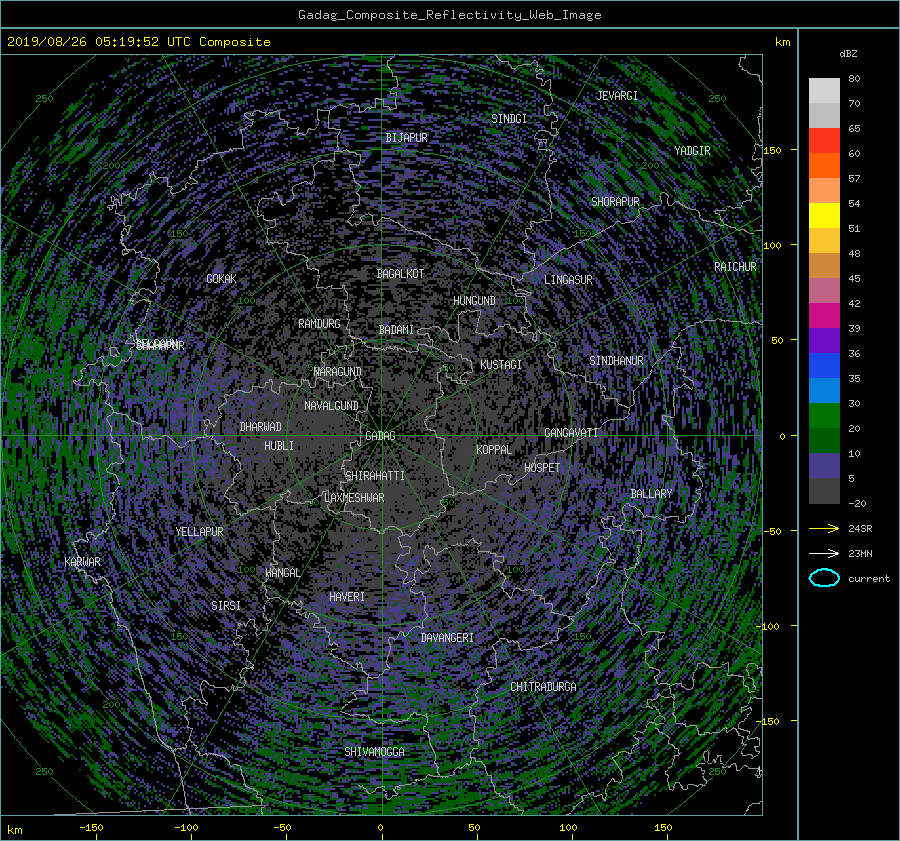Click the RAMDURG label
Viewport: 900px width, 841px height.
(319, 324)
